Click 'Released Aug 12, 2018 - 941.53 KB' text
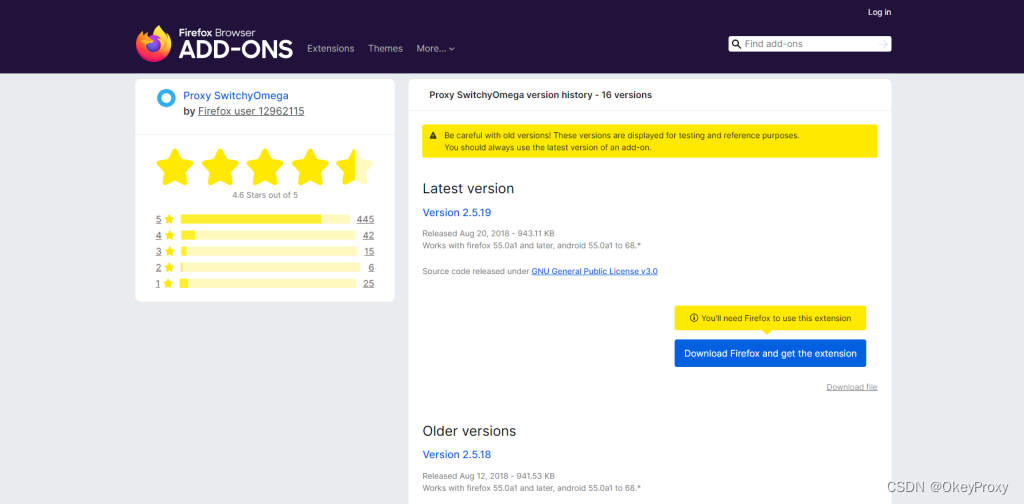Viewport: 1024px width, 504px height. [x=488, y=476]
